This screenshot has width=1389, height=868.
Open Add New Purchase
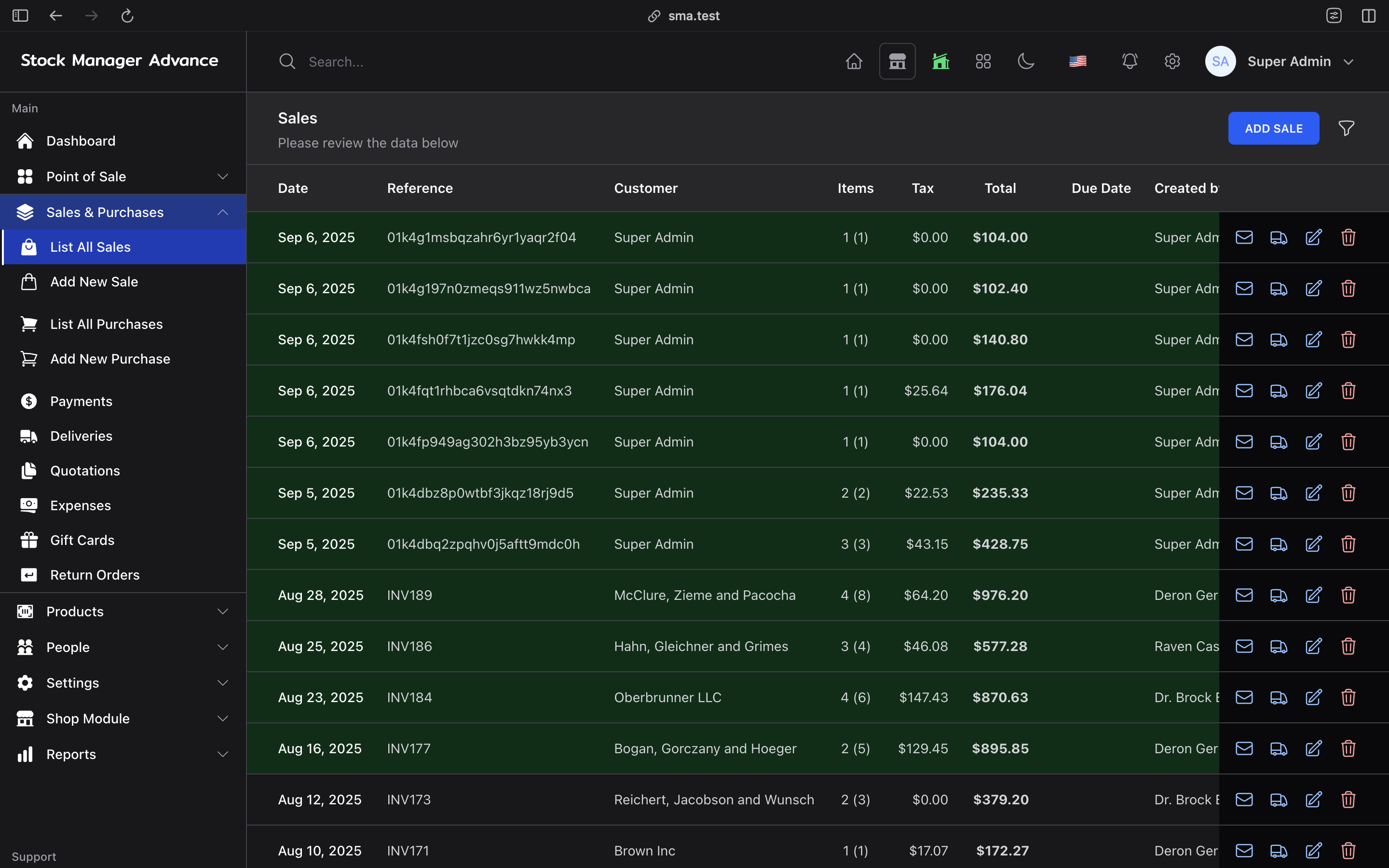click(124, 359)
